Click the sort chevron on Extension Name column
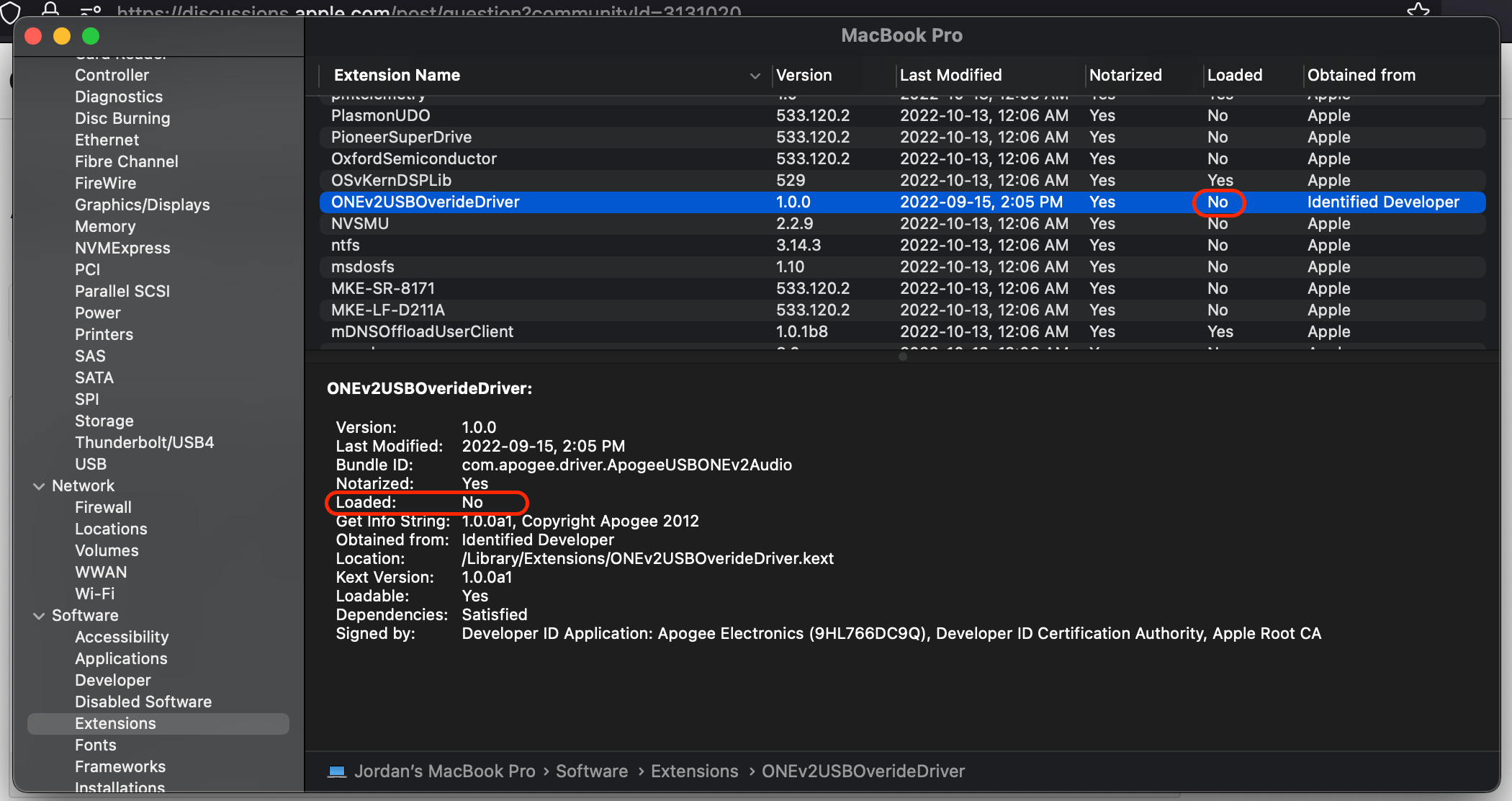Viewport: 1512px width, 801px height. coord(755,76)
